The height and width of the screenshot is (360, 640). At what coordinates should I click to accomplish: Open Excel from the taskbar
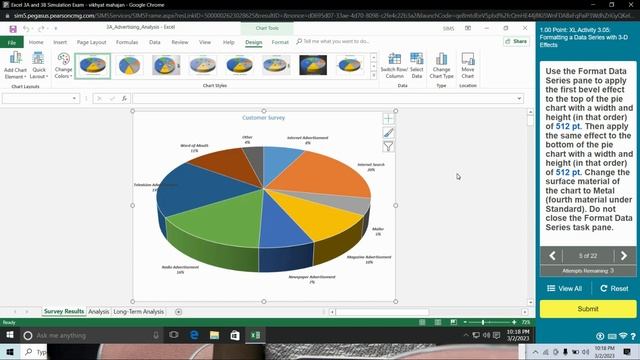pyautogui.click(x=256, y=336)
